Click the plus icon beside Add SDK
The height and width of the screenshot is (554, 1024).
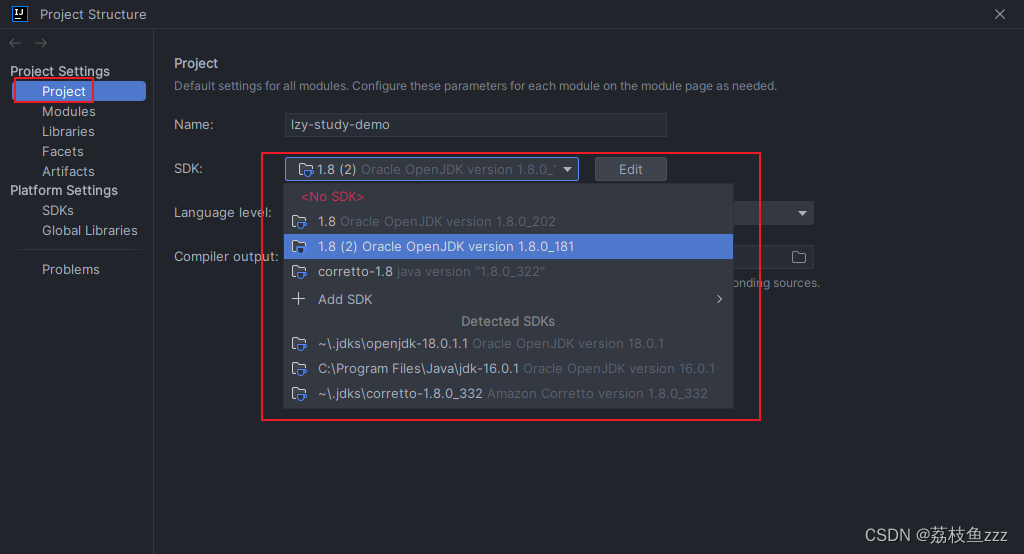point(298,299)
